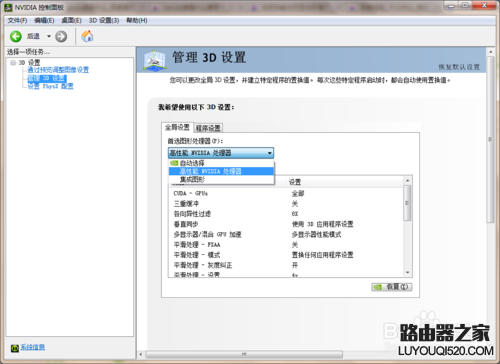
Task: Click horizontal scrollbar left arrow
Action: pos(141,354)
